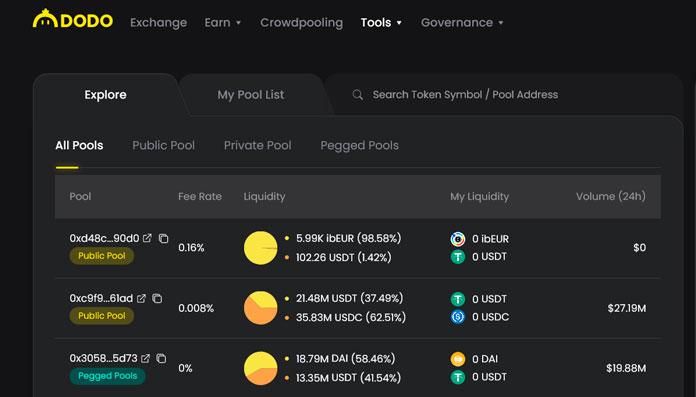Viewport: 696px width, 397px height.
Task: Expand the Earn dropdown menu
Action: pyautogui.click(x=222, y=23)
